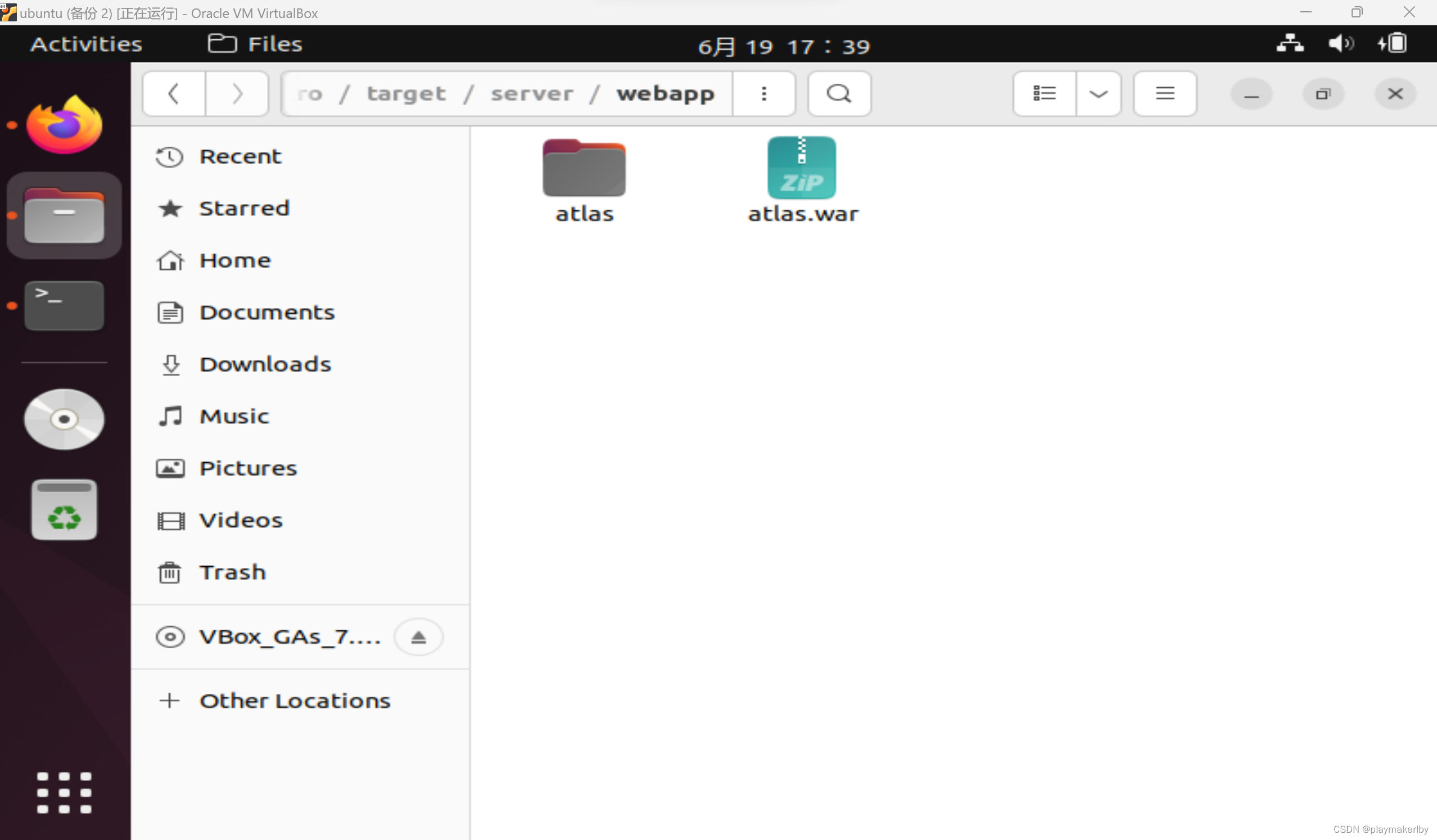The image size is (1437, 840).
Task: Select Starred files menu item
Action: [245, 207]
